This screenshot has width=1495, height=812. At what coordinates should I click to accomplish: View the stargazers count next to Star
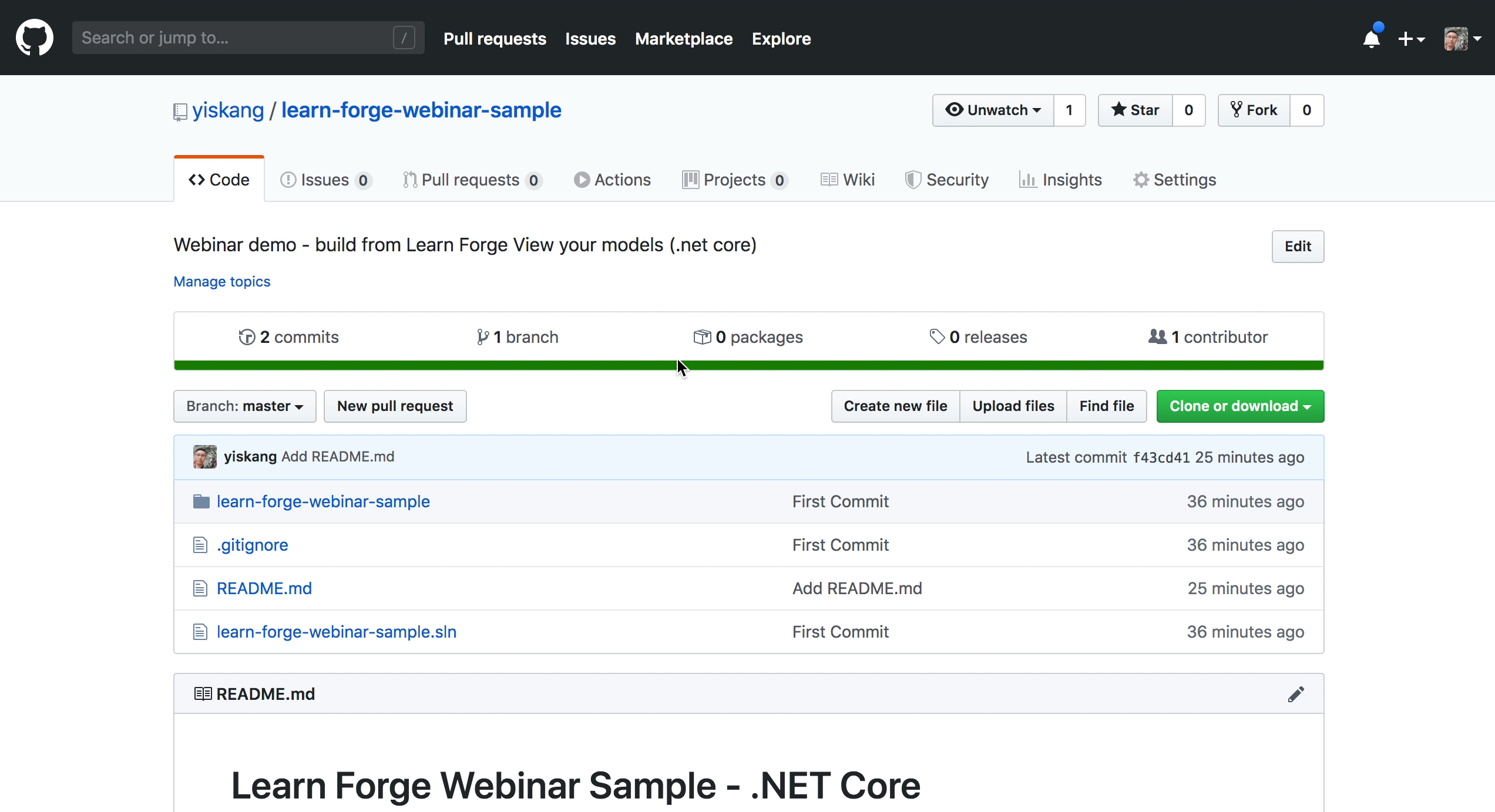coord(1189,110)
